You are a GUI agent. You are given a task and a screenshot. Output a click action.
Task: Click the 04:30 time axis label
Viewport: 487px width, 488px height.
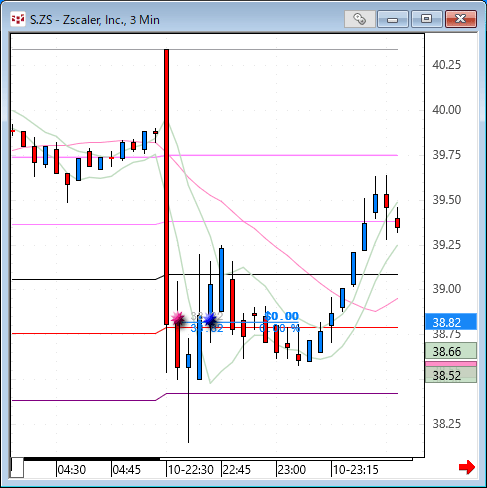[72, 470]
